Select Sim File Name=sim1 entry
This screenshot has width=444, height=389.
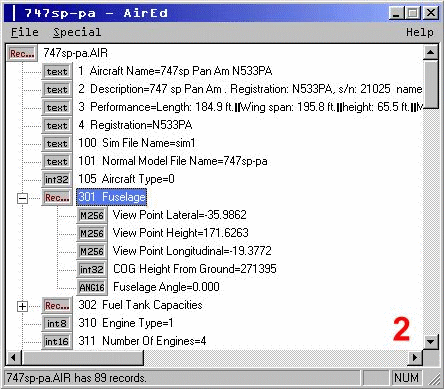(x=137, y=143)
